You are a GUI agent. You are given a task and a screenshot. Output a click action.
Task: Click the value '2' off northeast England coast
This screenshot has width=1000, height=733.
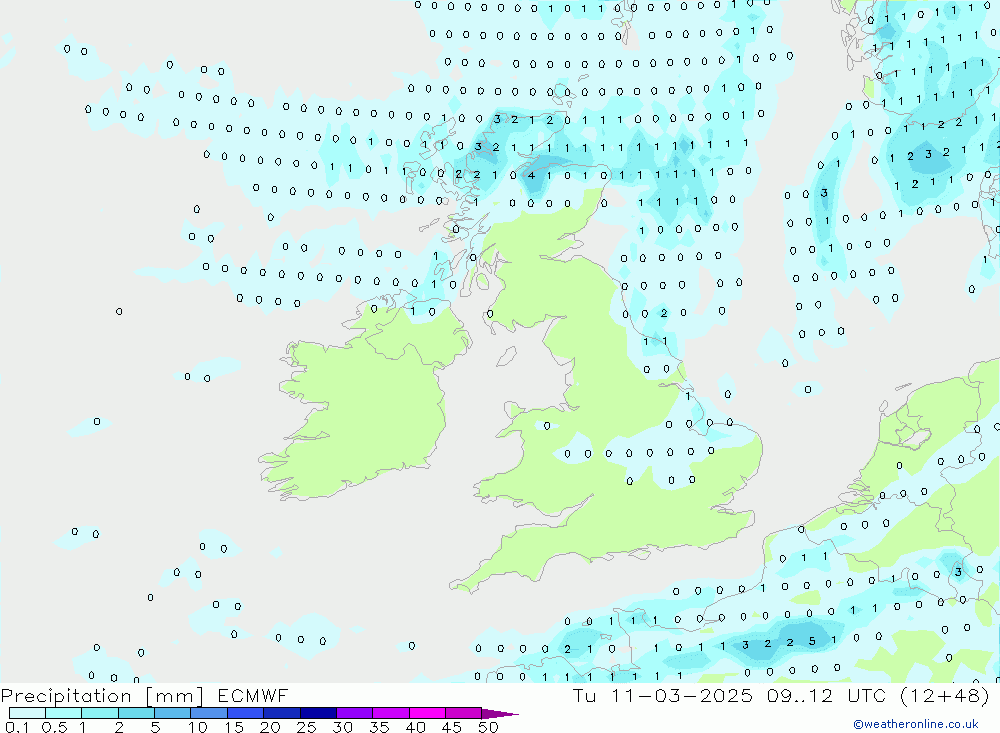tap(664, 313)
